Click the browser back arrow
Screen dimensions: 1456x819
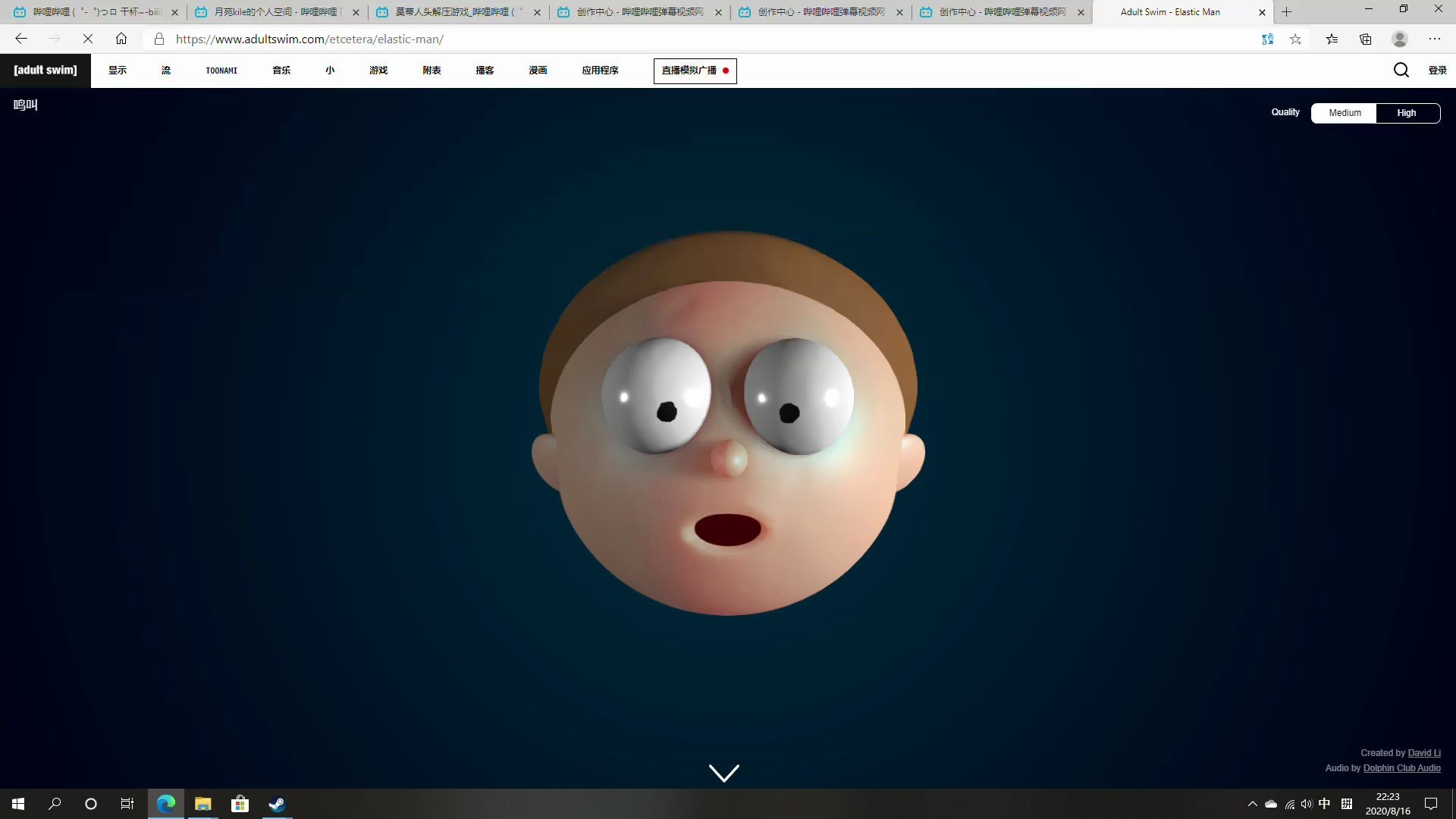click(21, 39)
